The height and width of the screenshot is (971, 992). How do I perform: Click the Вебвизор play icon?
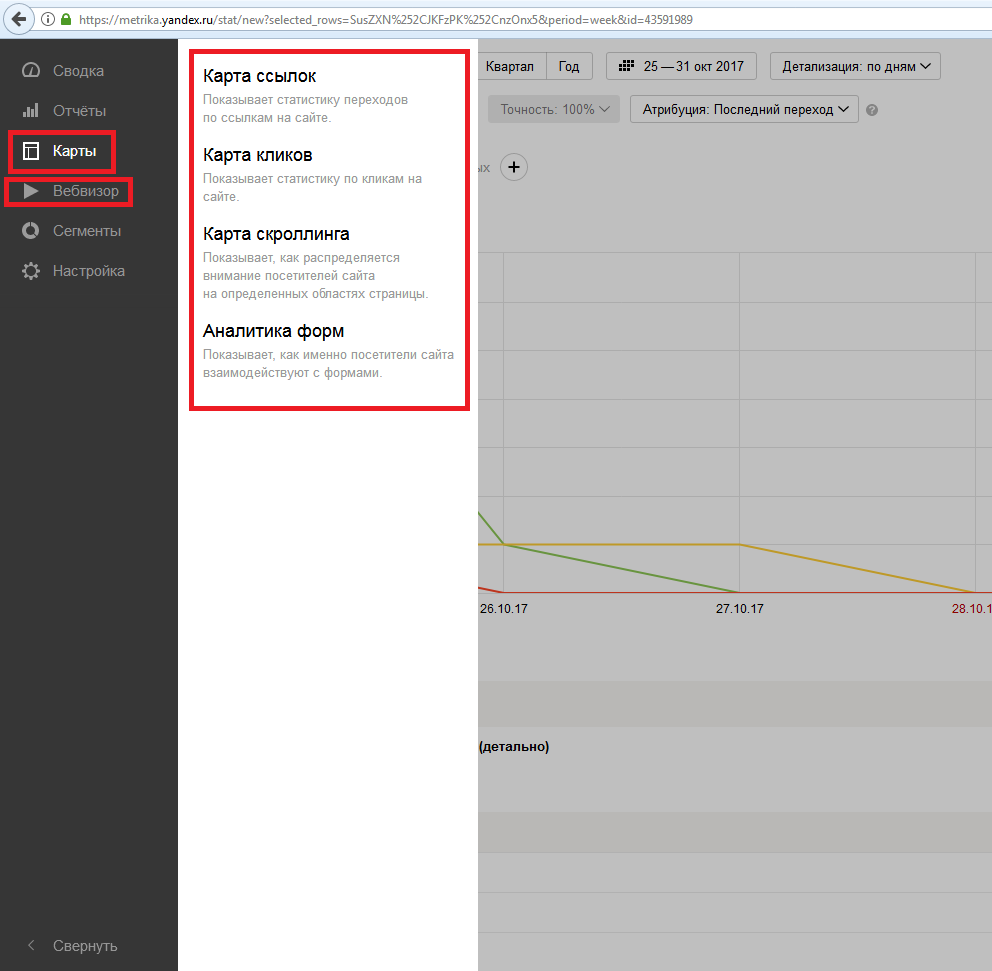(x=31, y=191)
